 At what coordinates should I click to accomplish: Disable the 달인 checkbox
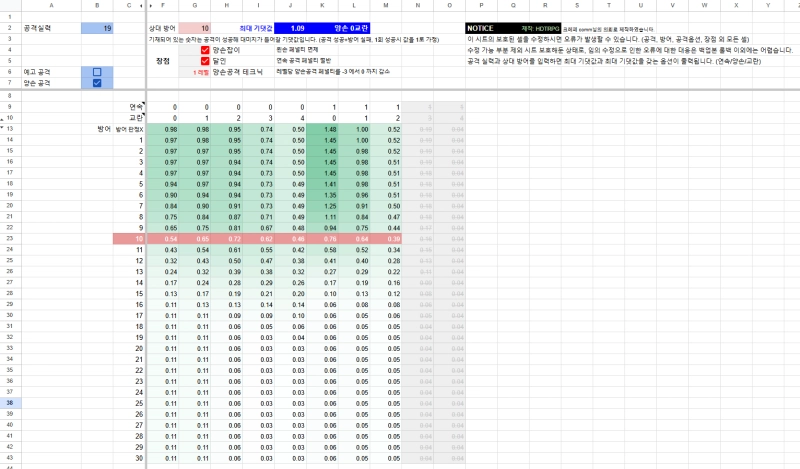click(205, 61)
